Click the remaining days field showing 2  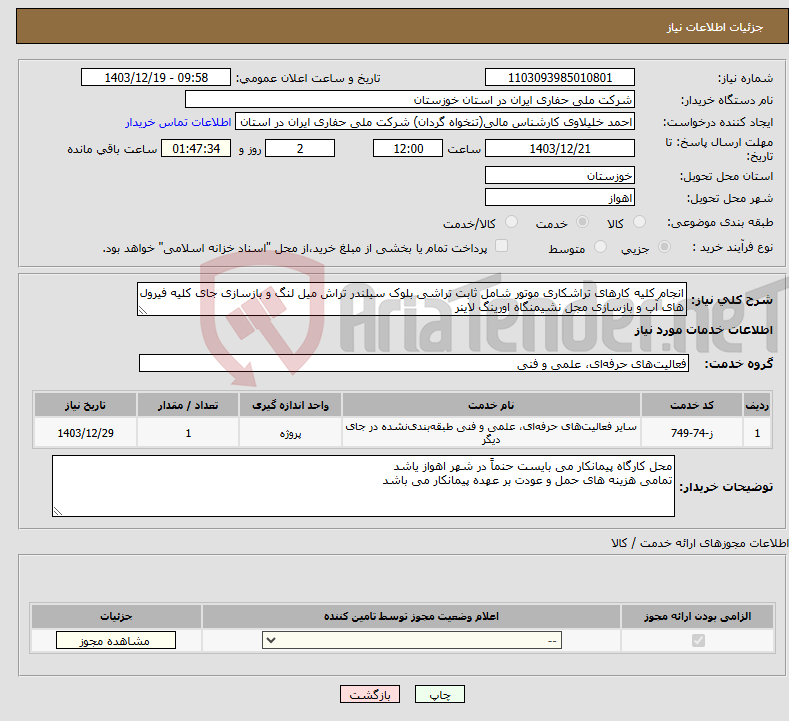(300, 148)
